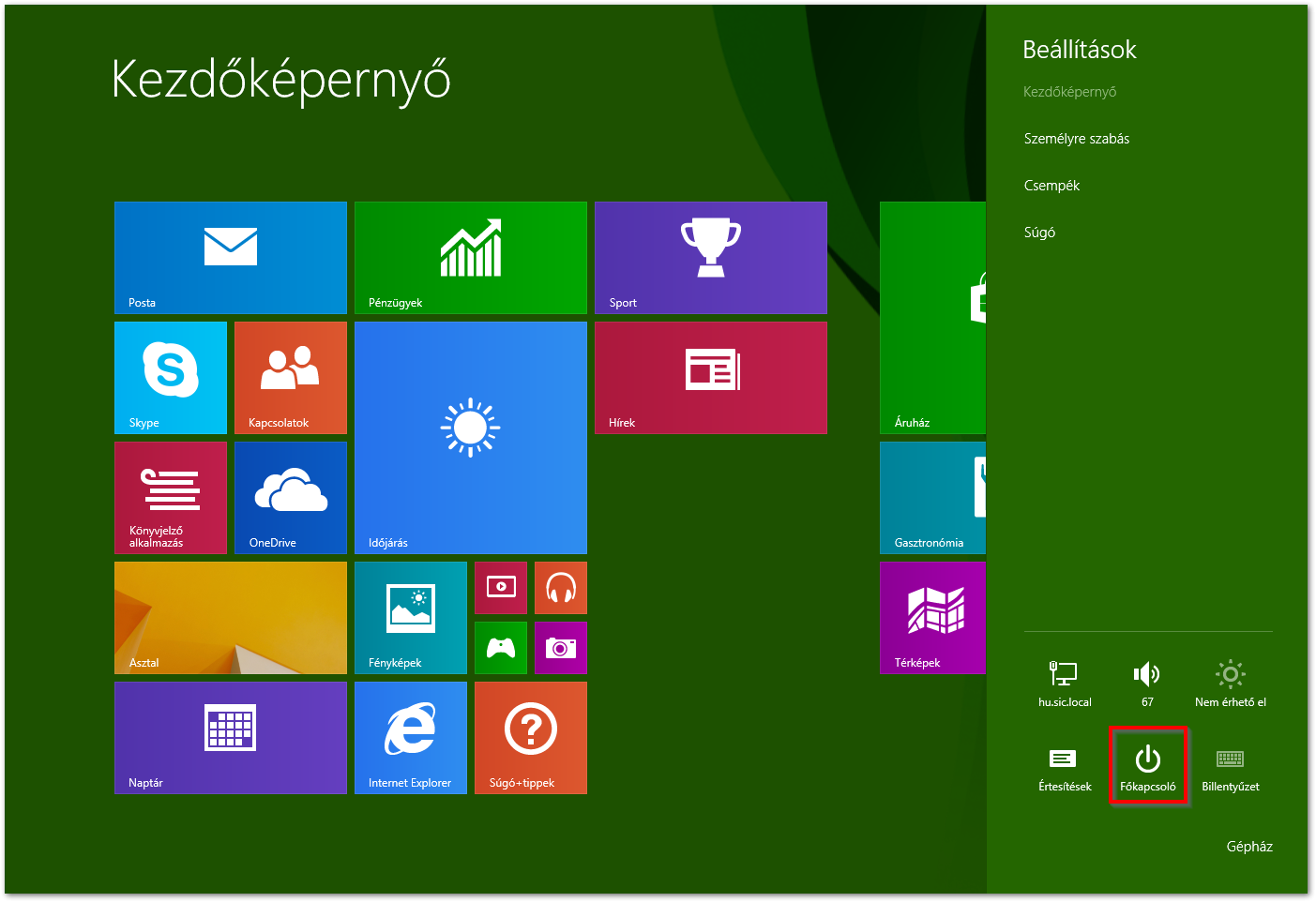
Task: Open the Fényképek photos tile
Action: click(410, 617)
